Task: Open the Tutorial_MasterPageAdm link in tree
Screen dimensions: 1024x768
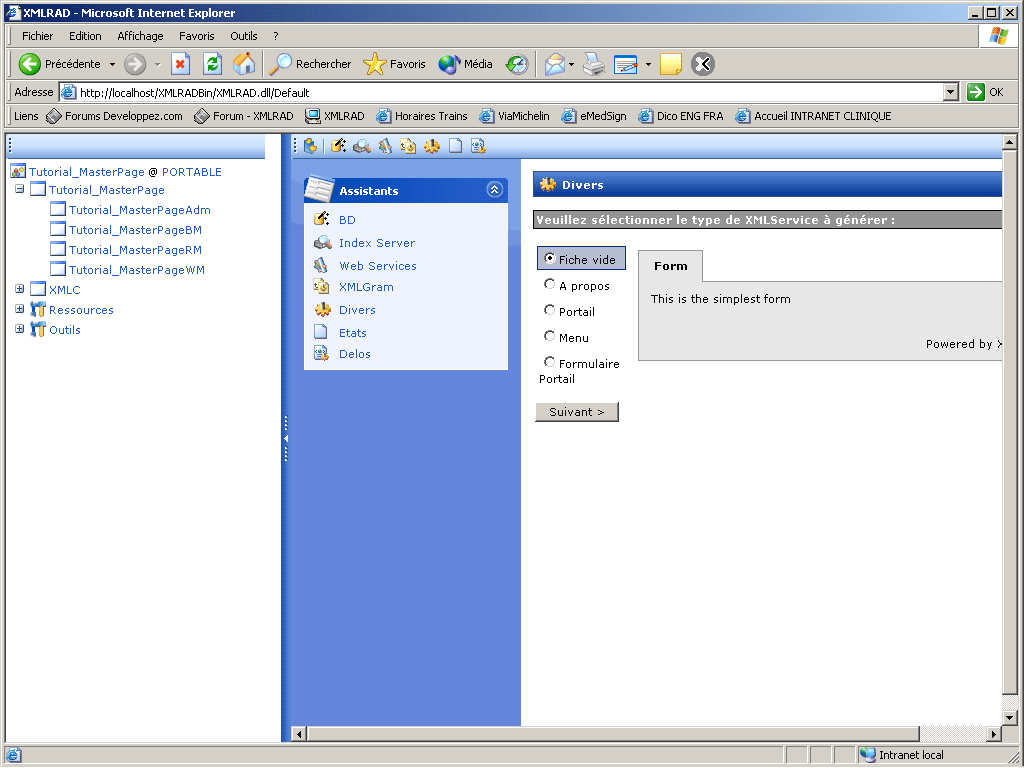Action: pyautogui.click(x=139, y=210)
